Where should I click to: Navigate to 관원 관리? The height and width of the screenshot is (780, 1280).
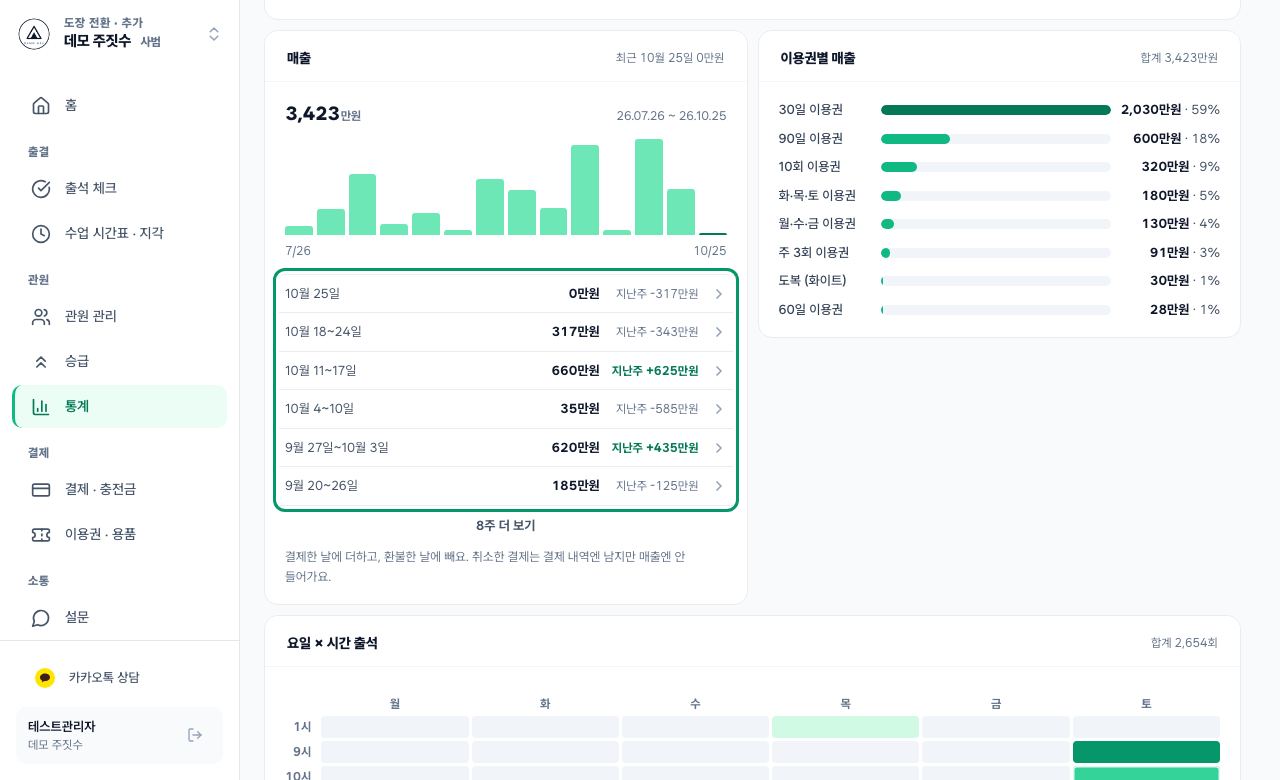[x=120, y=316]
